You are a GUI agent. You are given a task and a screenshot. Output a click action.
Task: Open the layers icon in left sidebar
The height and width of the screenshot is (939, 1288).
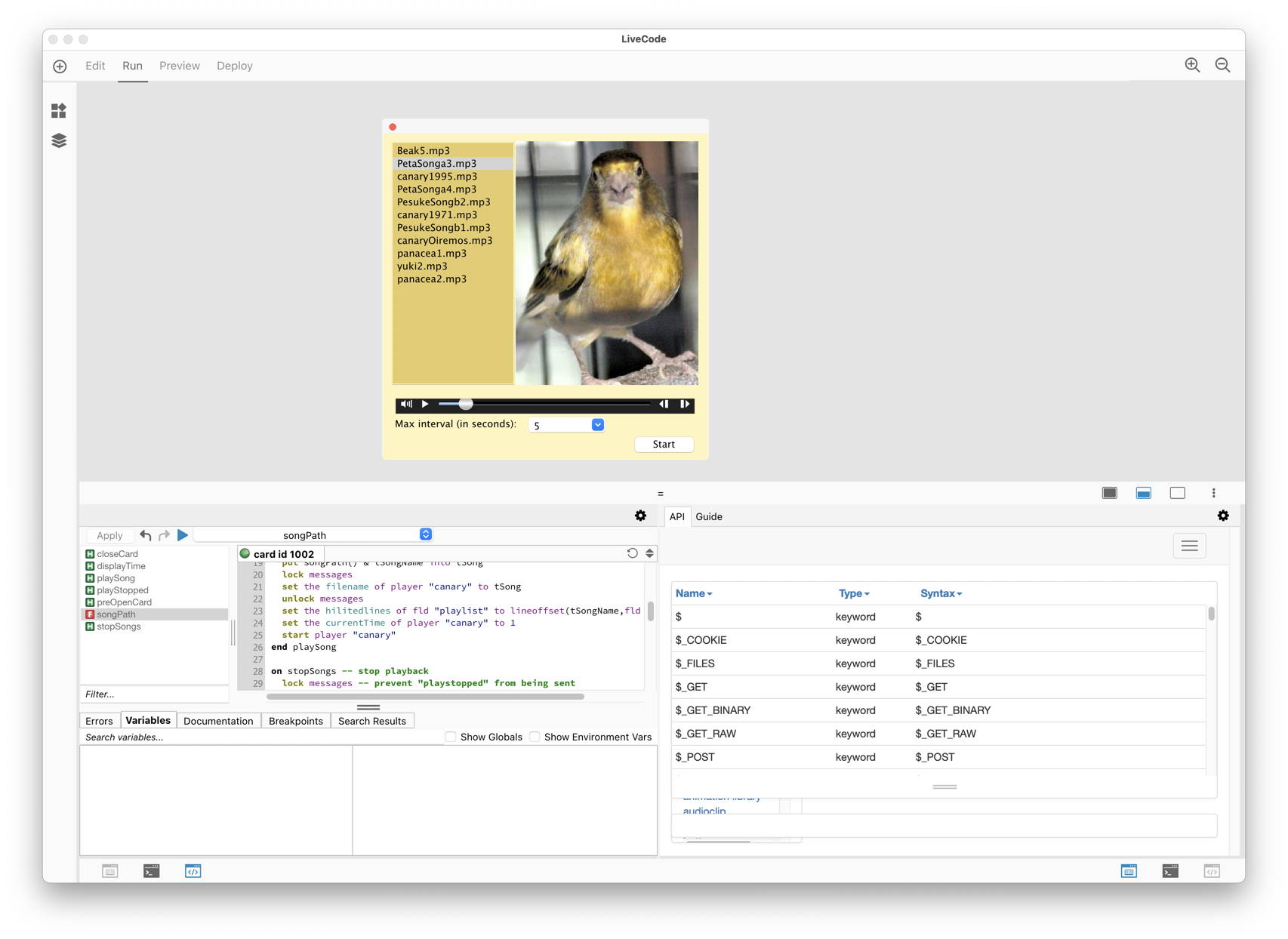tap(59, 141)
